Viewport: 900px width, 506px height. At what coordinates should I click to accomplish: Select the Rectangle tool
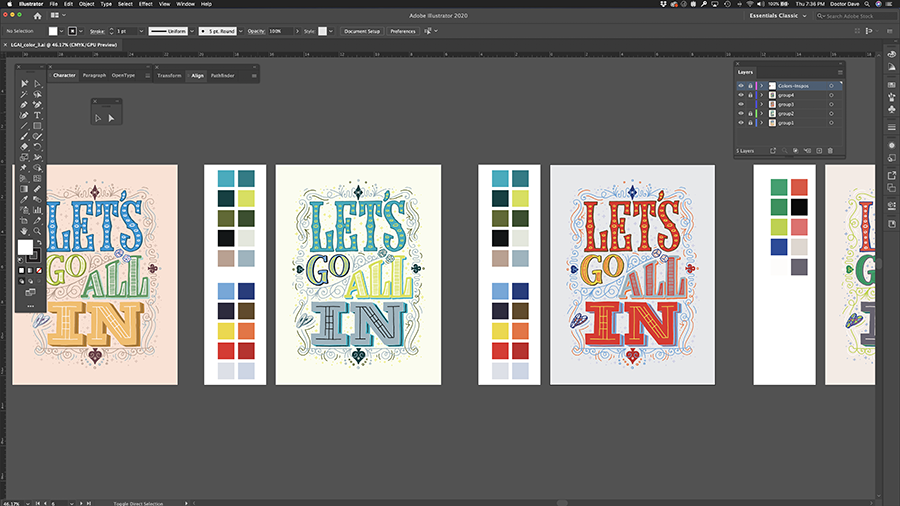[x=37, y=126]
